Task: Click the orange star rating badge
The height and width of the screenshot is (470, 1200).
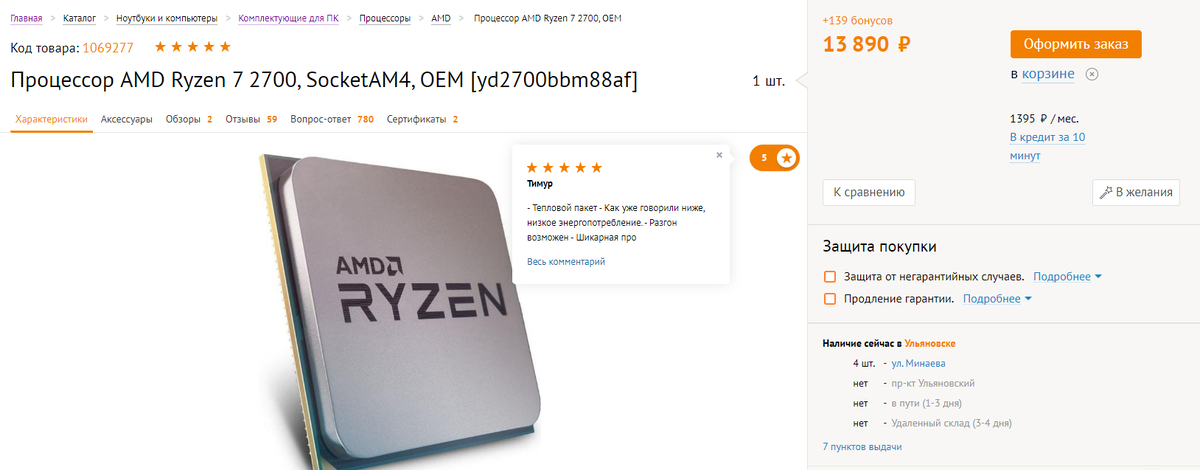Action: pos(775,158)
